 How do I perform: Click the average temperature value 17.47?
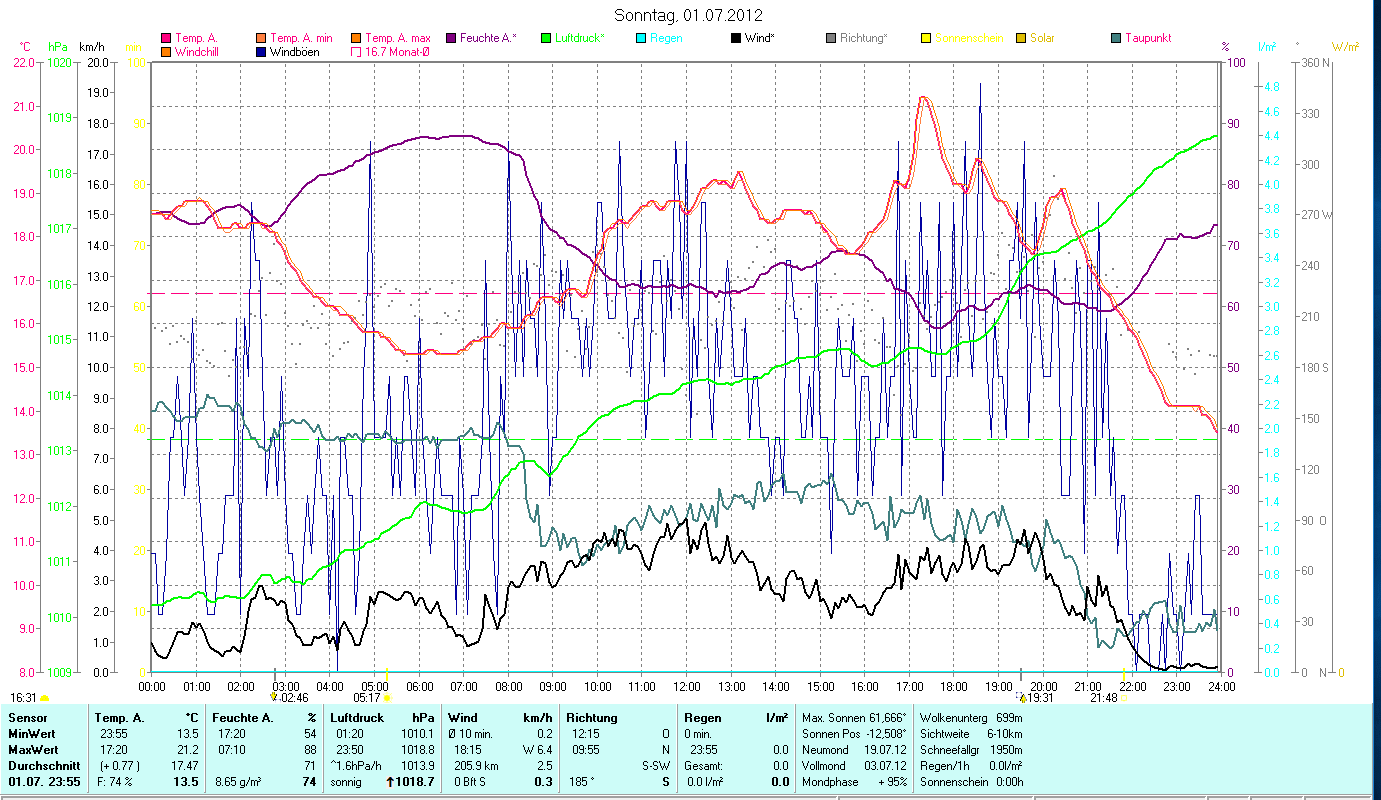point(185,765)
